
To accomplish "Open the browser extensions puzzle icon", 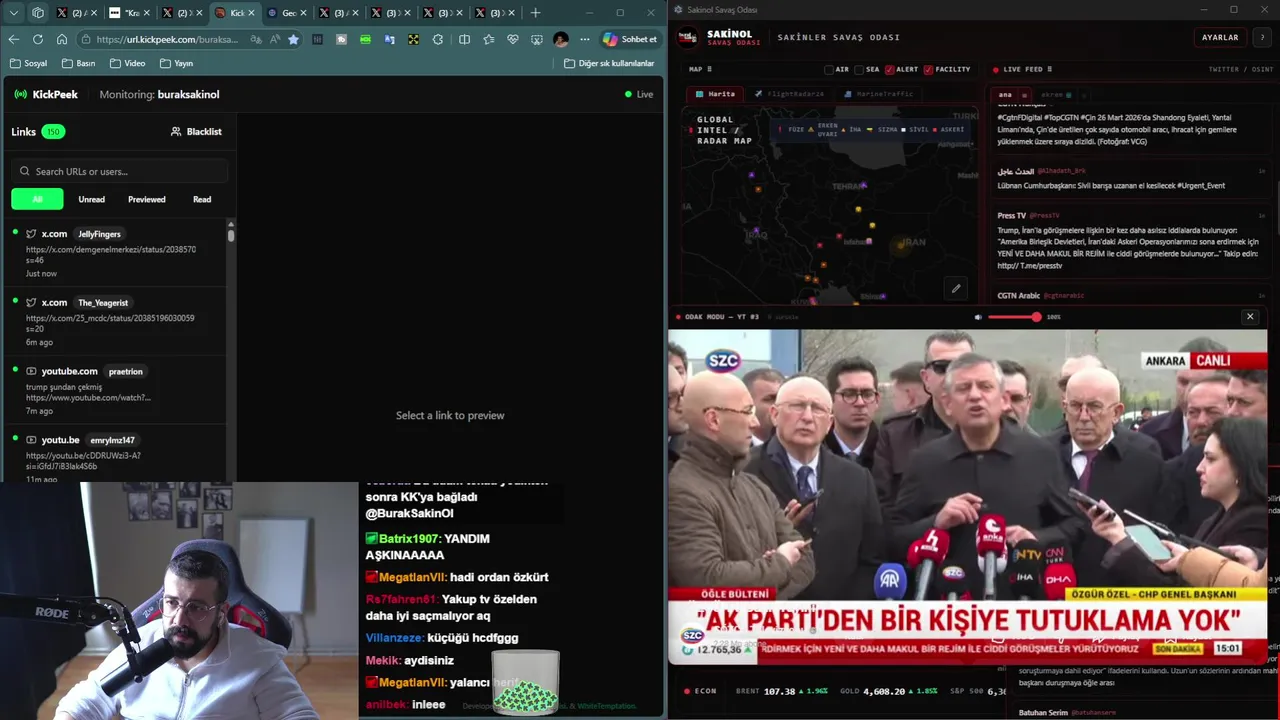I will tap(438, 39).
